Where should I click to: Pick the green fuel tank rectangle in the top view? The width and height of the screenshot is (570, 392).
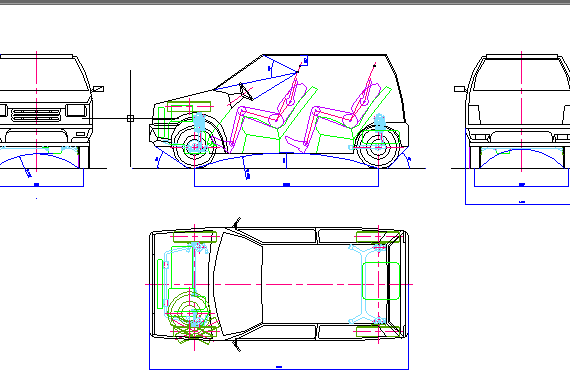pyautogui.click(x=381, y=281)
